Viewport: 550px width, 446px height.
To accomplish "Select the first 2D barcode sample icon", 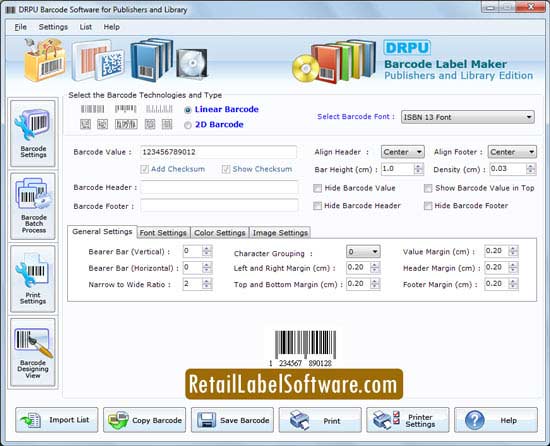I will [86, 124].
